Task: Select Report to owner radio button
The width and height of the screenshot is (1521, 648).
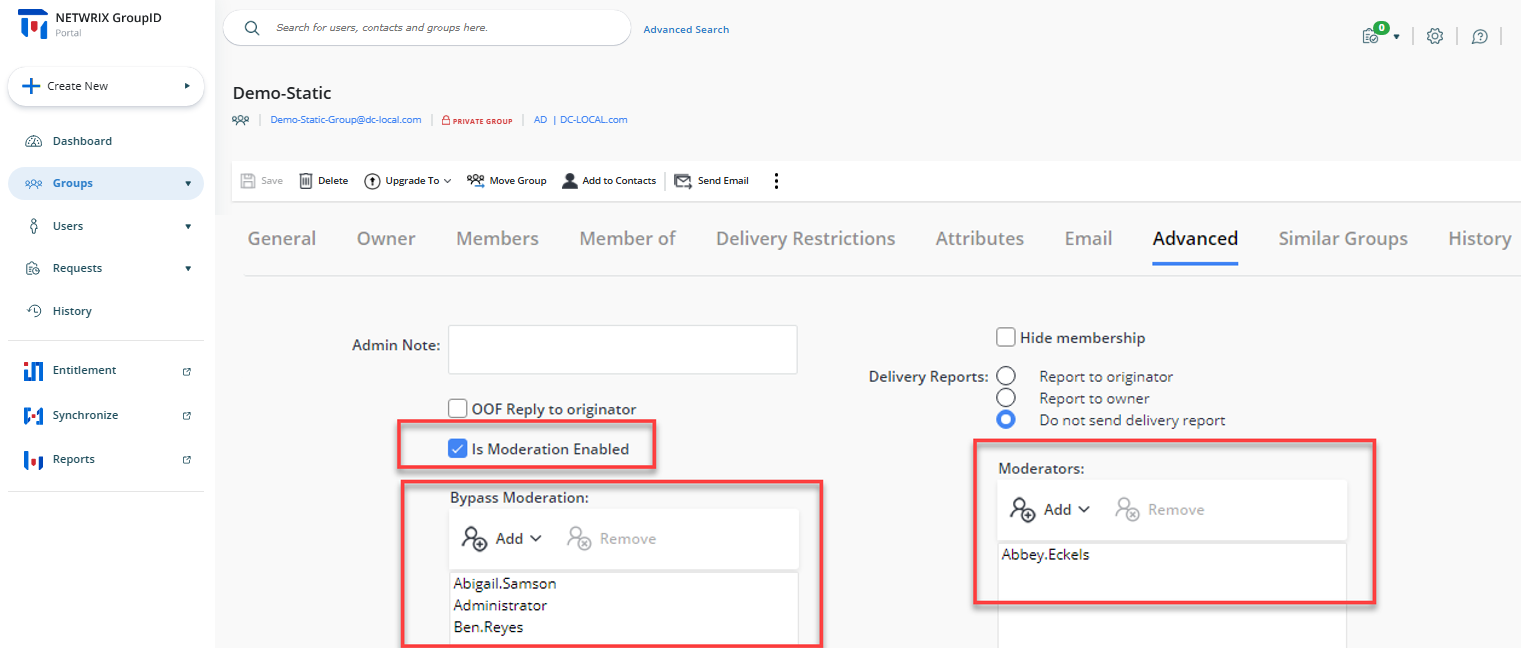Action: click(1006, 398)
